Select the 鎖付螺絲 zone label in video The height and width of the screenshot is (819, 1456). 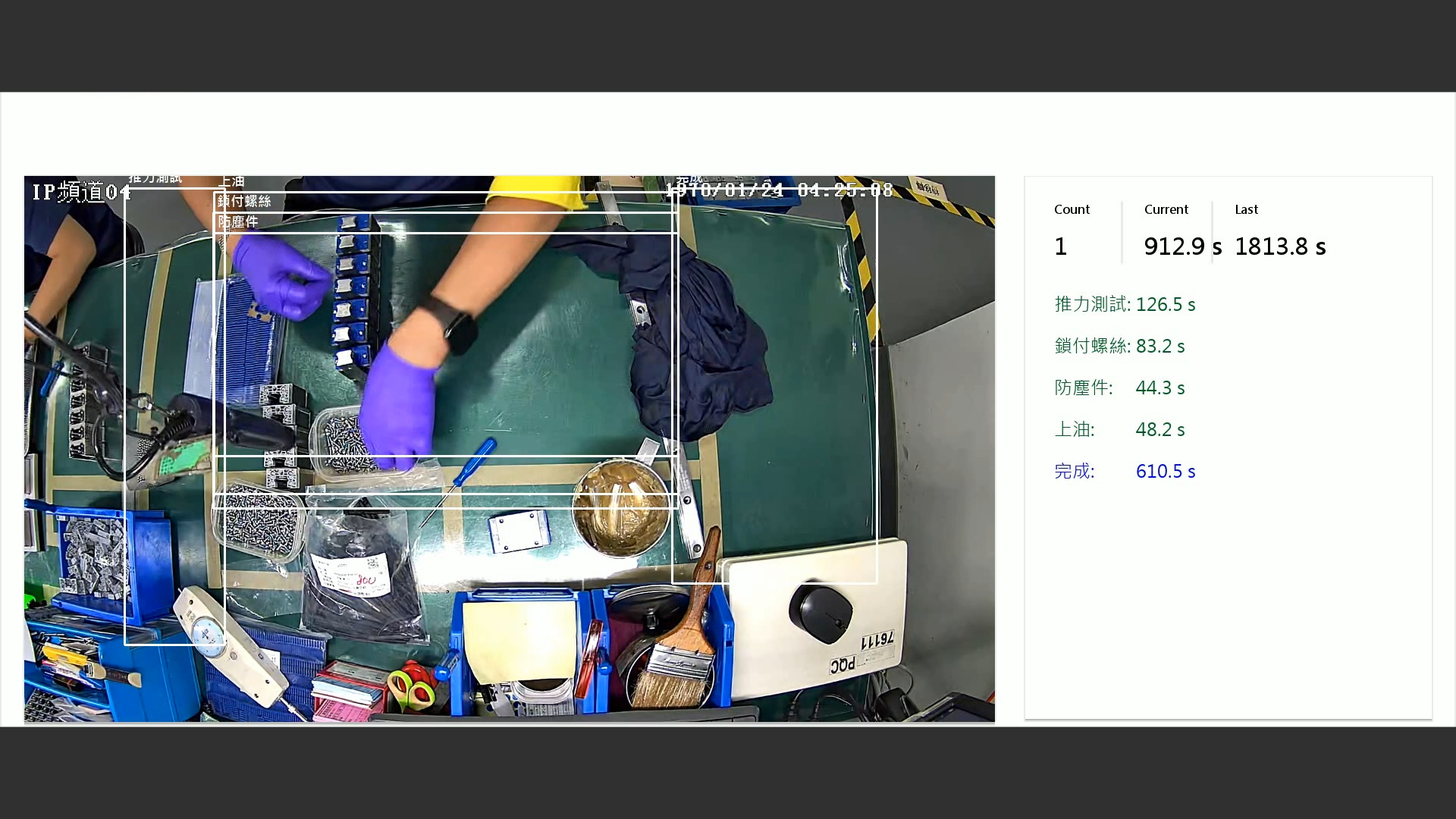coord(244,201)
